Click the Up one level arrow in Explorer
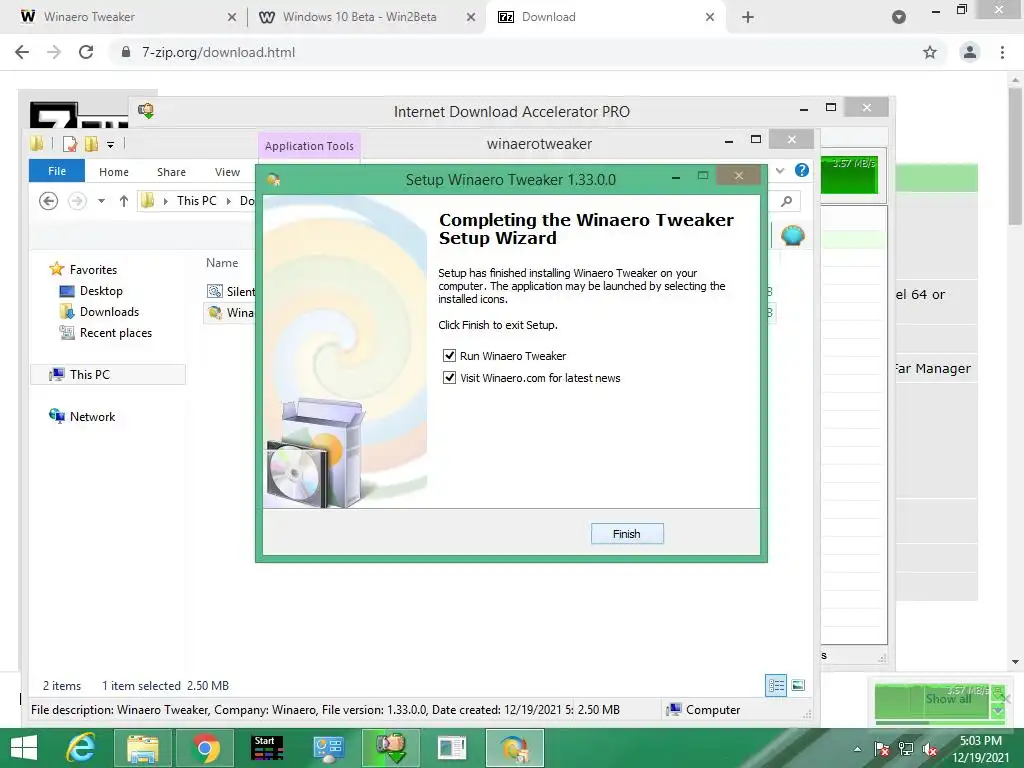Viewport: 1024px width, 768px height. [x=123, y=201]
